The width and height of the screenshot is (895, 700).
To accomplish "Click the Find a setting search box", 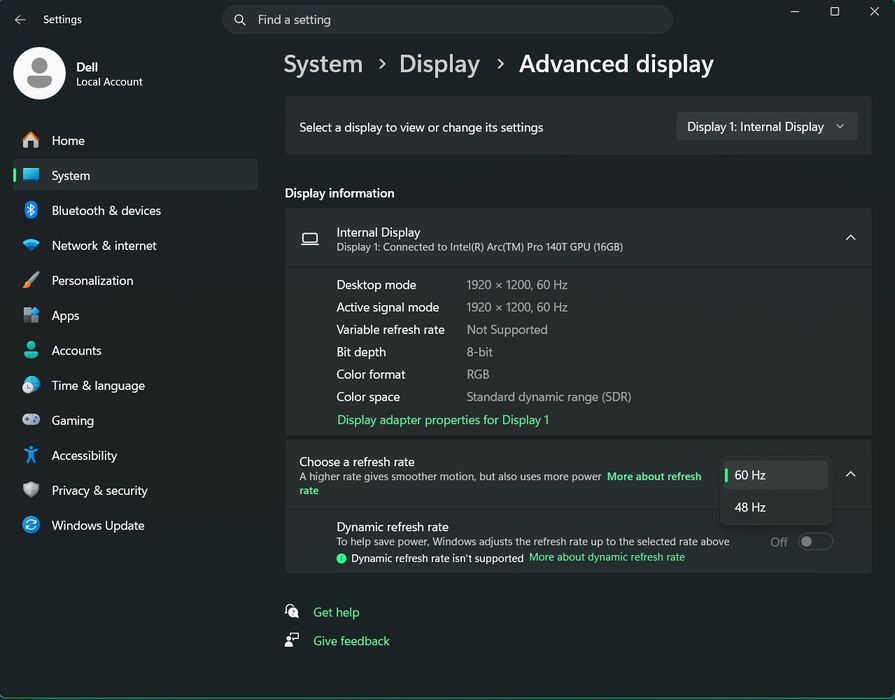I will coord(447,20).
